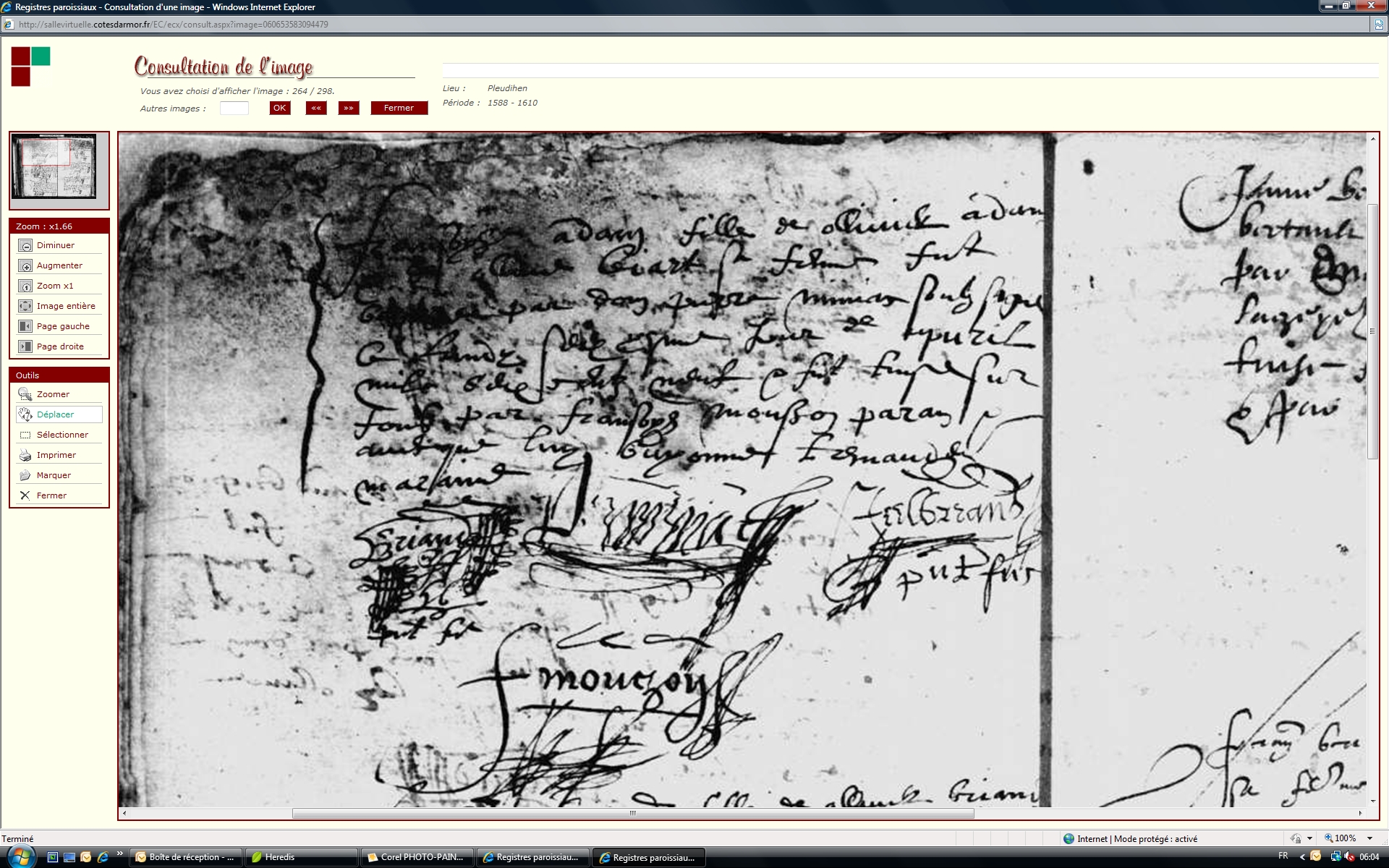The width and height of the screenshot is (1389, 868).
Task: Click the red Fermer button at top
Action: [399, 108]
